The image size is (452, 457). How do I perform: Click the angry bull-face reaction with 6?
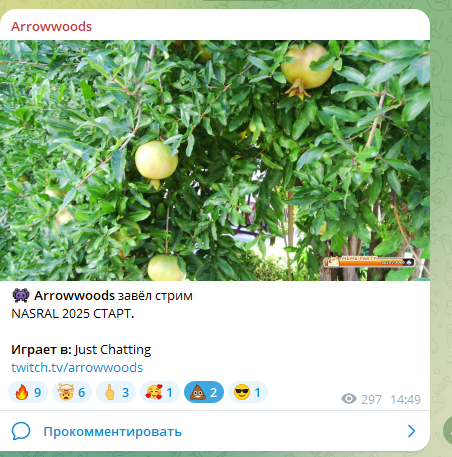coord(72,392)
